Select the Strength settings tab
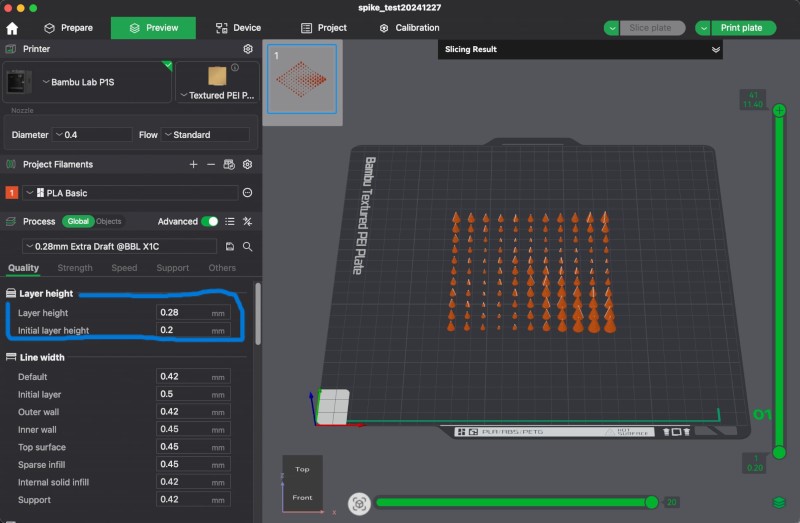The width and height of the screenshot is (800, 523). coord(75,268)
